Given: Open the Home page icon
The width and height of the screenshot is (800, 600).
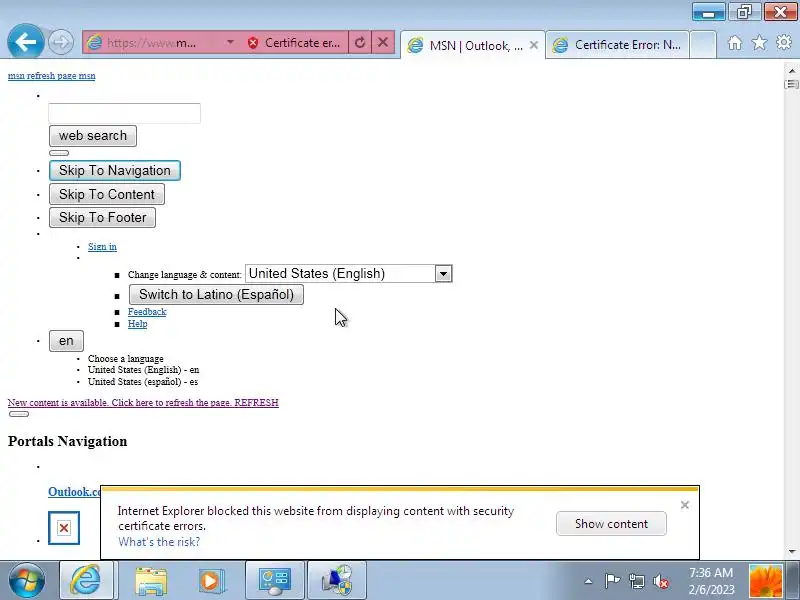Looking at the screenshot, I should (735, 43).
